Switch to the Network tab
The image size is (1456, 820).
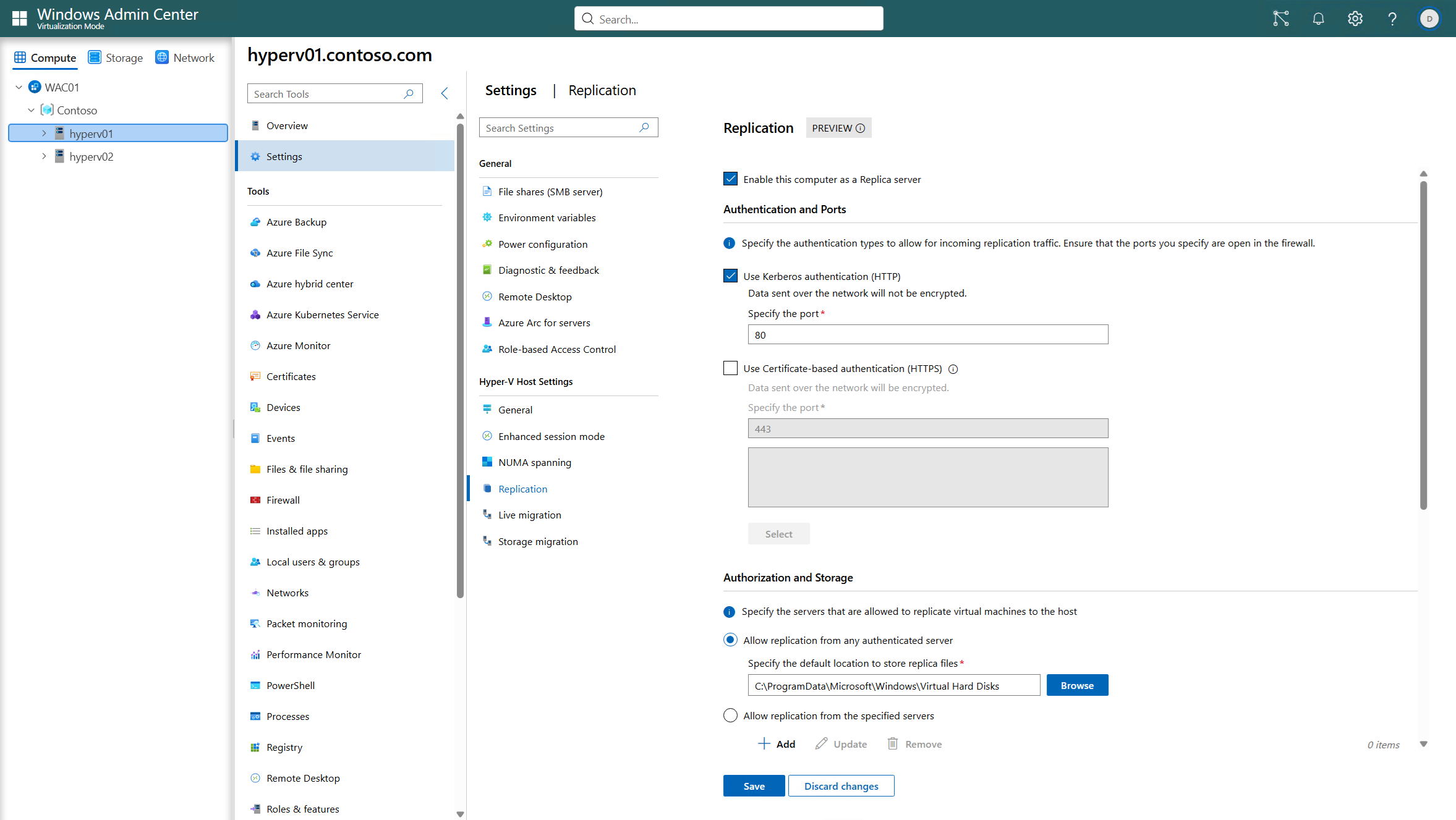185,57
